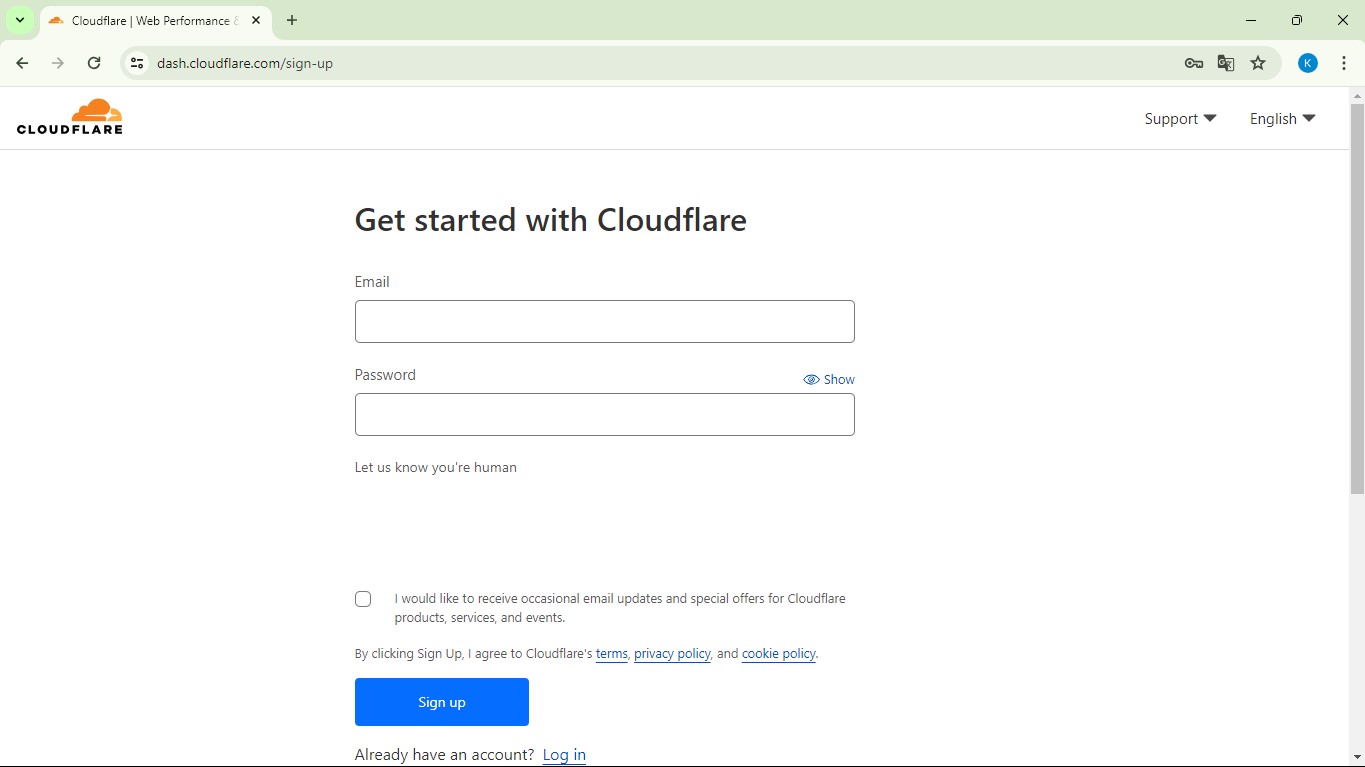Click the Get started with Cloudflare heading
The height and width of the screenshot is (767, 1365).
pos(551,220)
